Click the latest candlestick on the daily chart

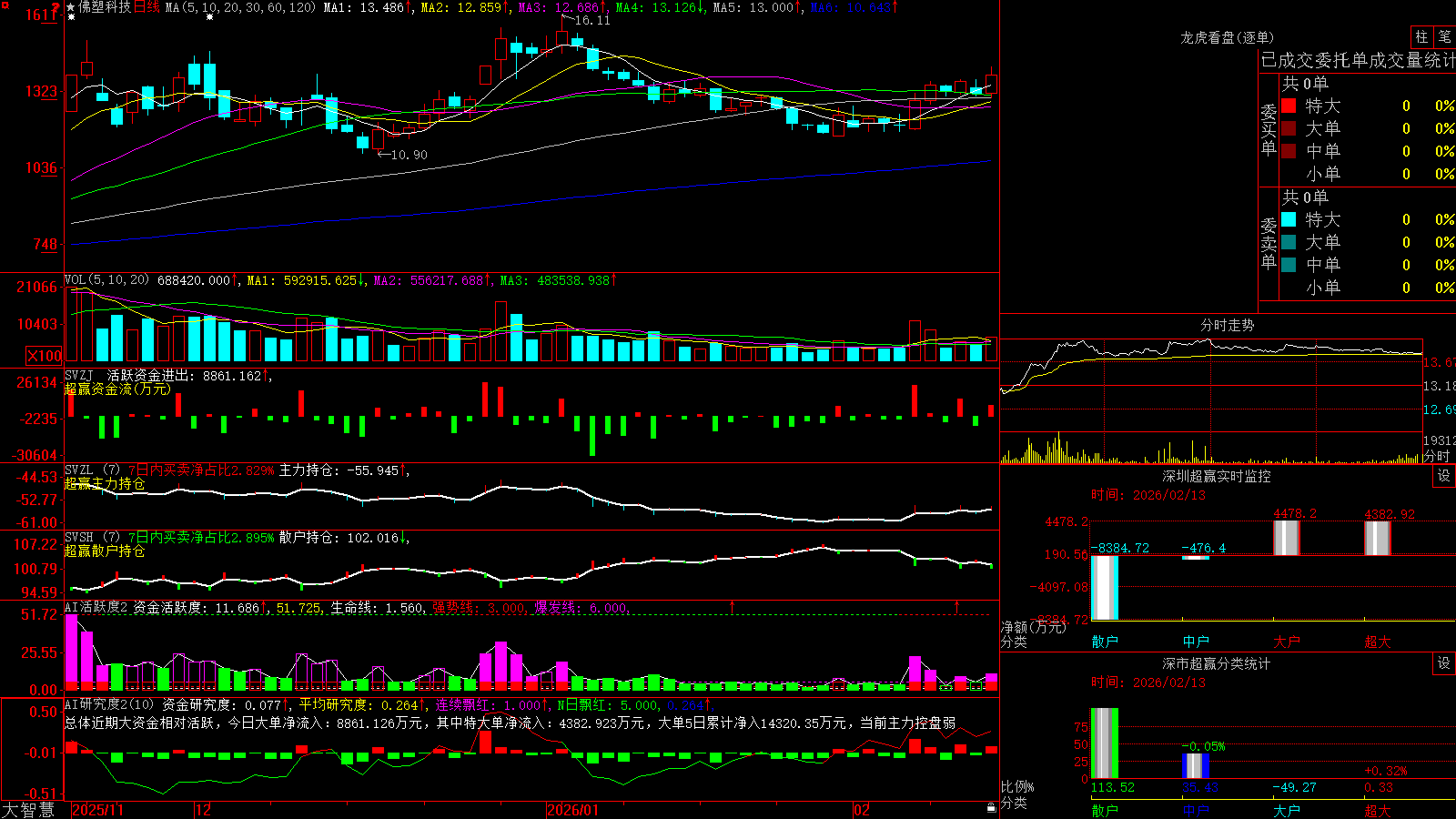[x=992, y=82]
